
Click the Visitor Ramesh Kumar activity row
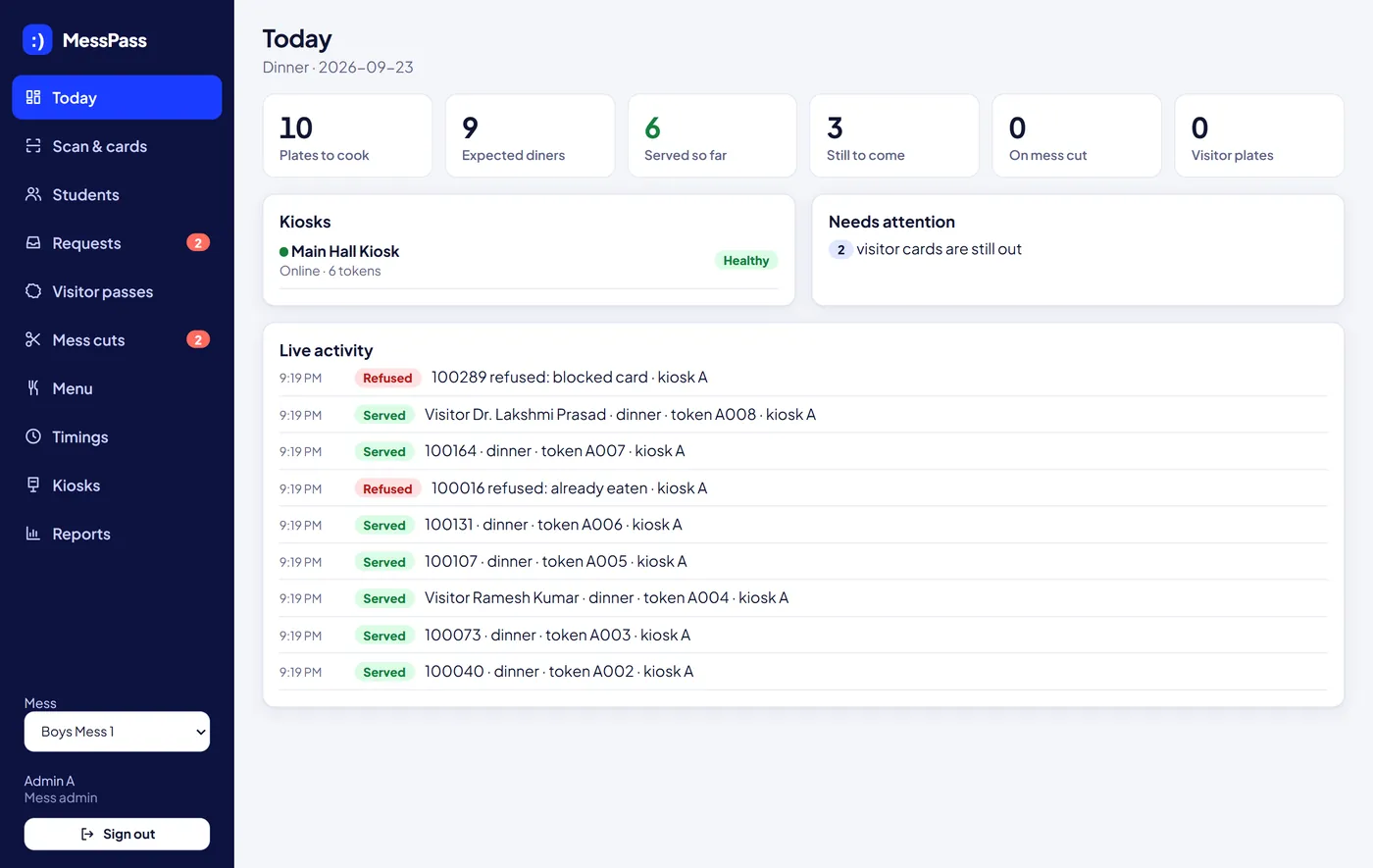(803, 598)
